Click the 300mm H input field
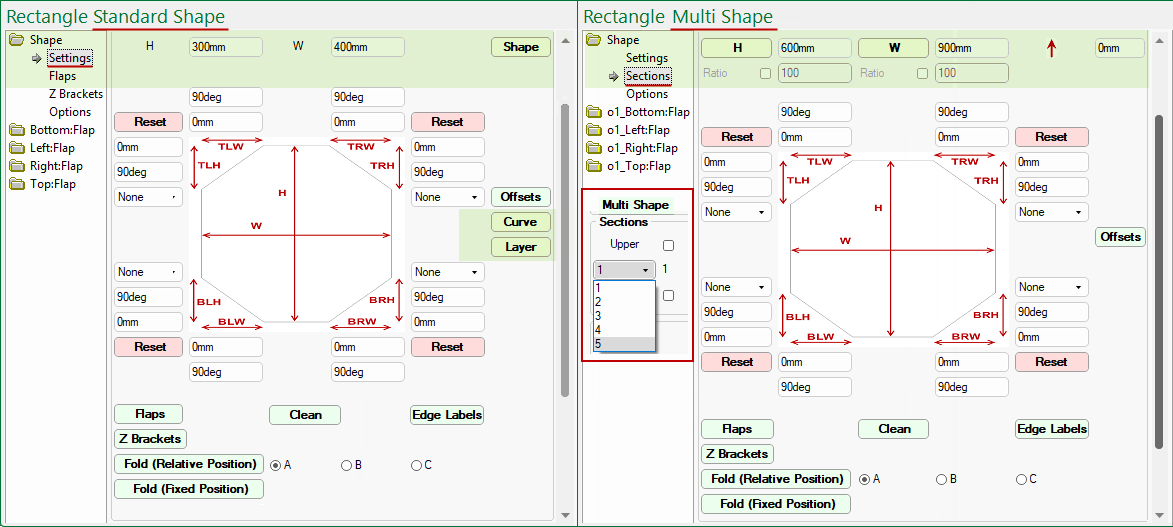The image size is (1173, 527). (225, 47)
